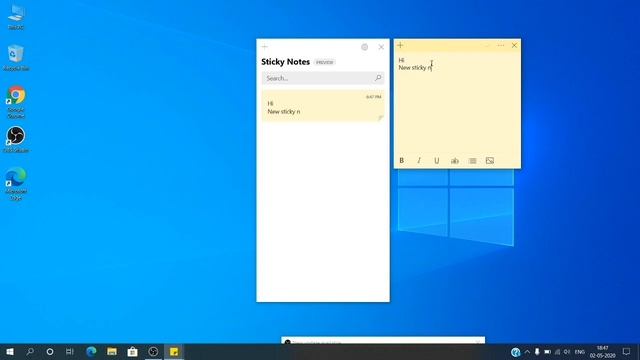Viewport: 640px width, 360px height.
Task: Toggle bold formatting in the note
Action: [402, 160]
